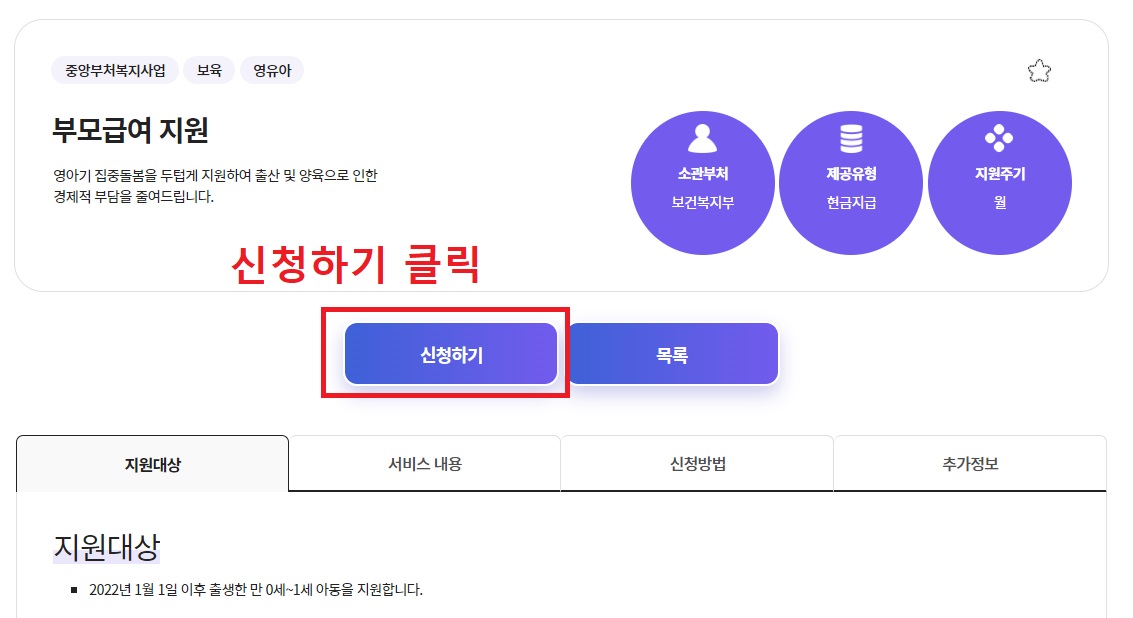Select the 추가정보 tab
Viewport: 1133px width, 618px height.
click(968, 463)
